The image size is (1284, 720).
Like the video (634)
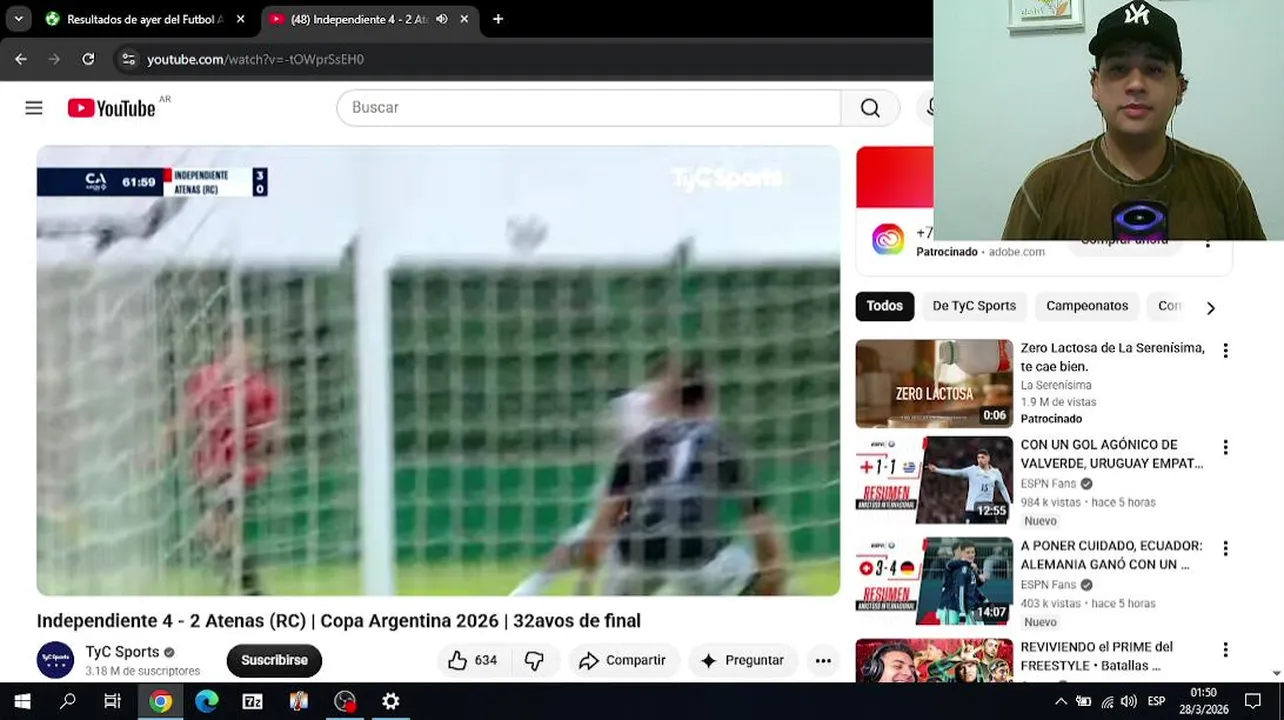coord(474,660)
